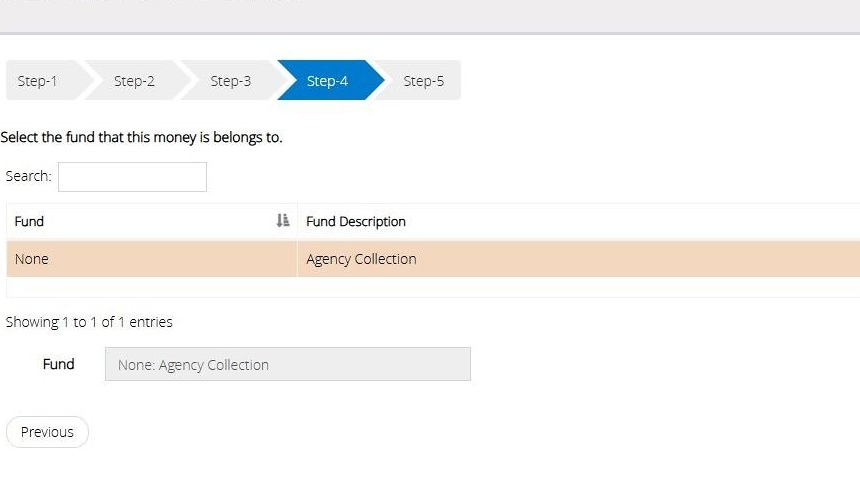Screen dimensions: 860x481
Task: Click the Fund label beside the field
Action: 58,364
